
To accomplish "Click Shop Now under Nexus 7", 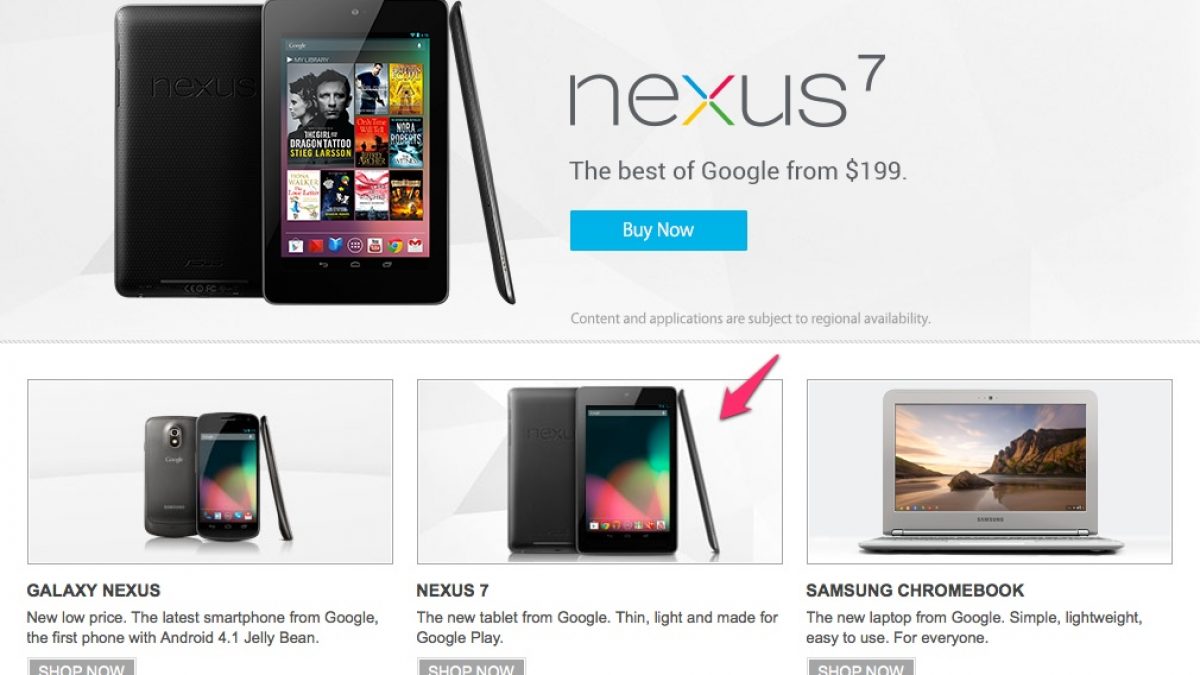I will point(471,667).
